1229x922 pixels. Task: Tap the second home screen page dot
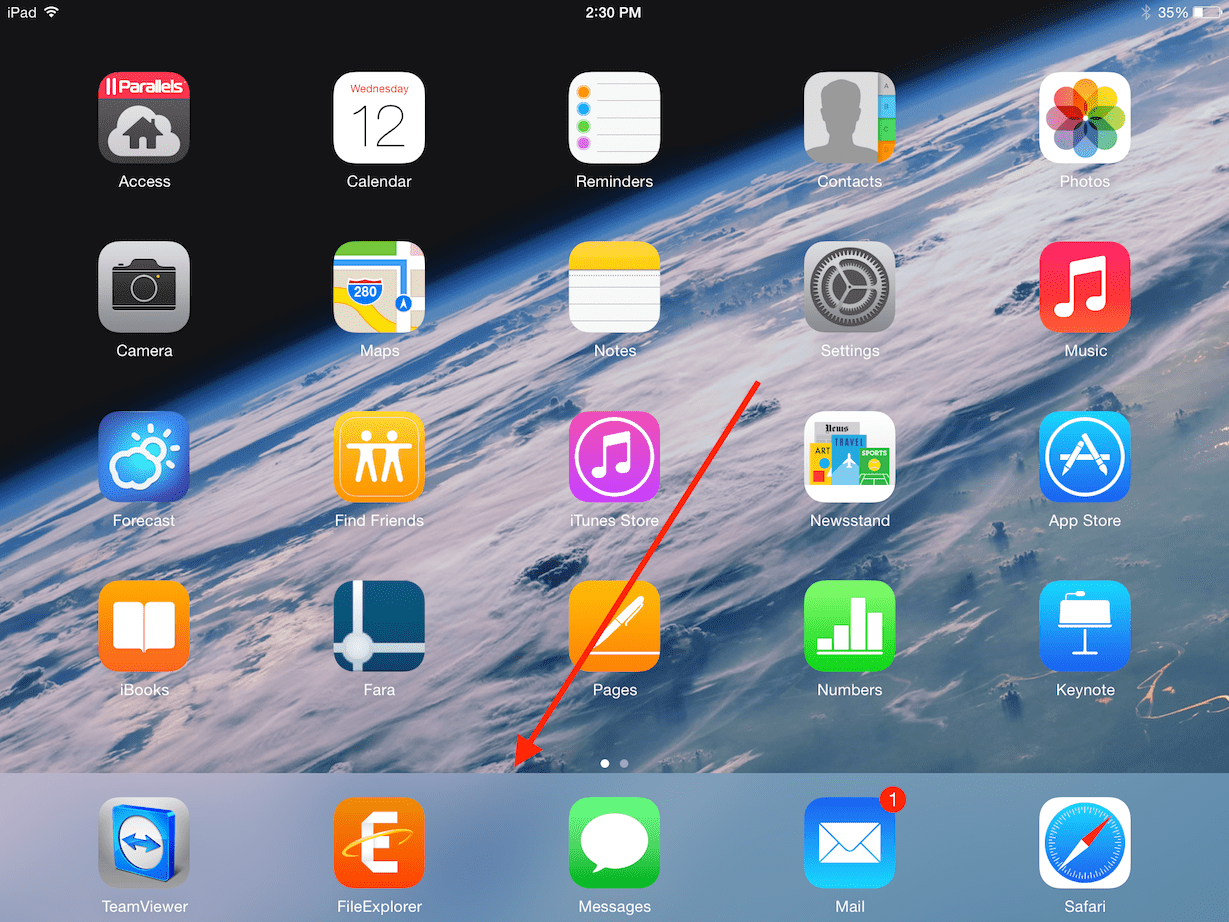point(624,763)
